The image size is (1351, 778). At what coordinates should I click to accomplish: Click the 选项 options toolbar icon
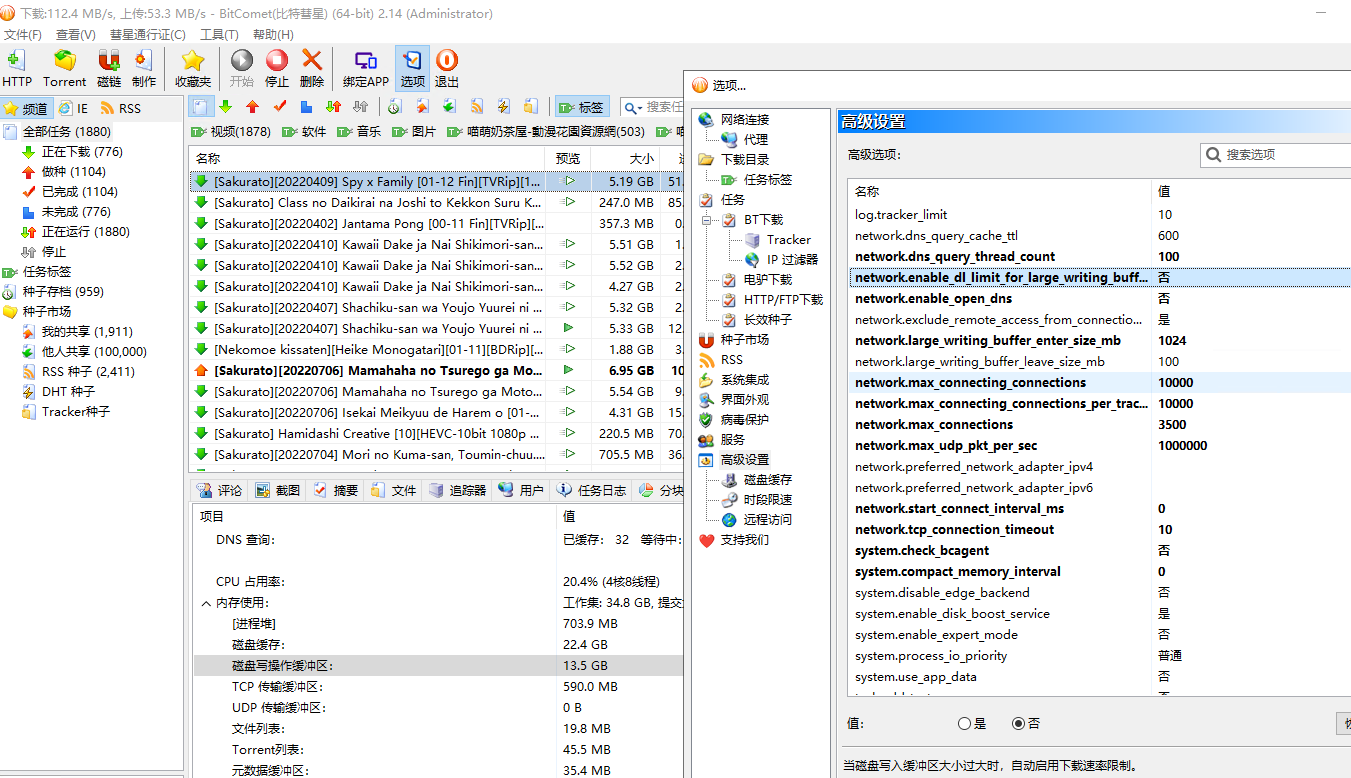413,69
